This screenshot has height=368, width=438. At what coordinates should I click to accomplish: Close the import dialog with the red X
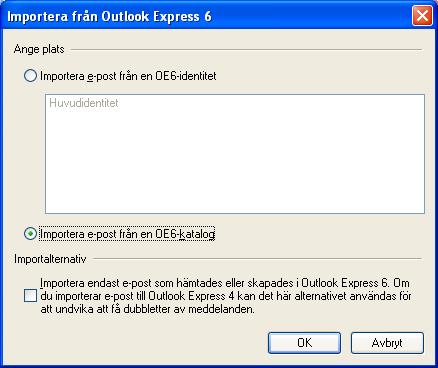(x=422, y=16)
